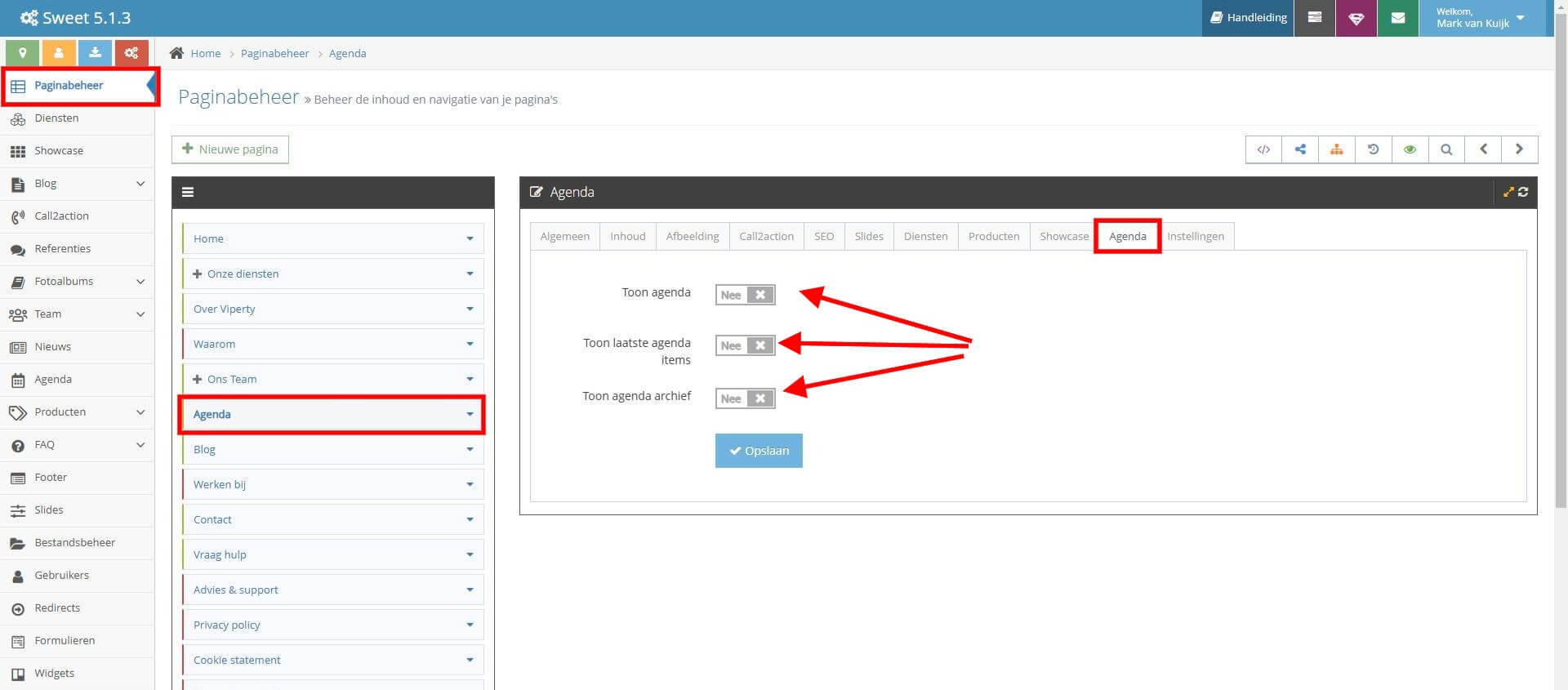Open dropdown arrow for Over Viperty page
1568x690 pixels.
tap(470, 309)
